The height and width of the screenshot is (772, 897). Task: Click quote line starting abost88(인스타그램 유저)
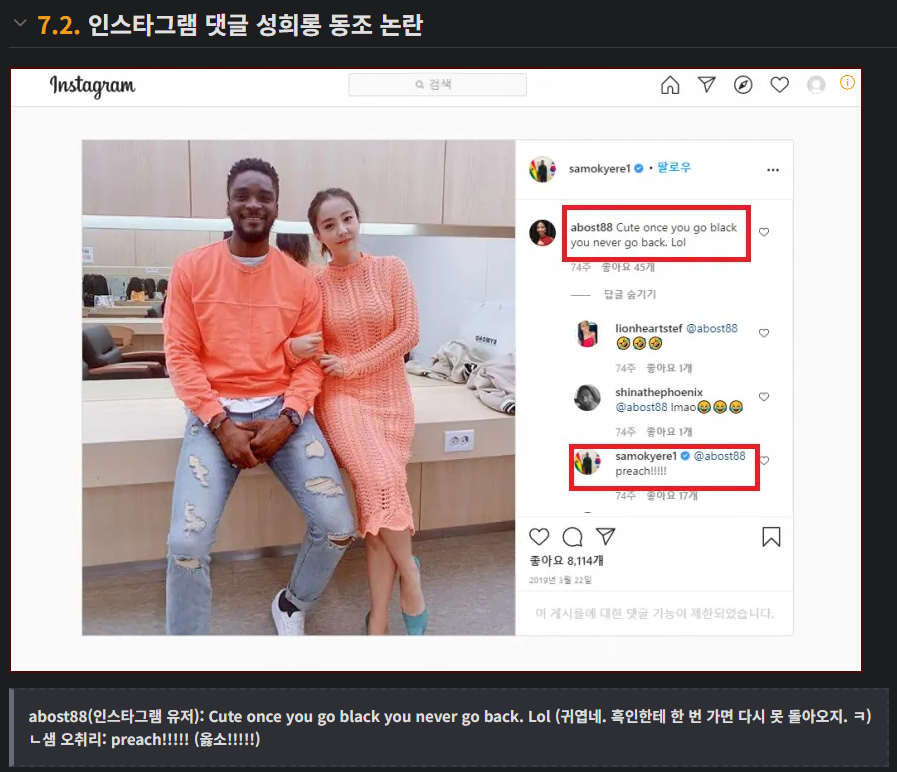(450, 716)
